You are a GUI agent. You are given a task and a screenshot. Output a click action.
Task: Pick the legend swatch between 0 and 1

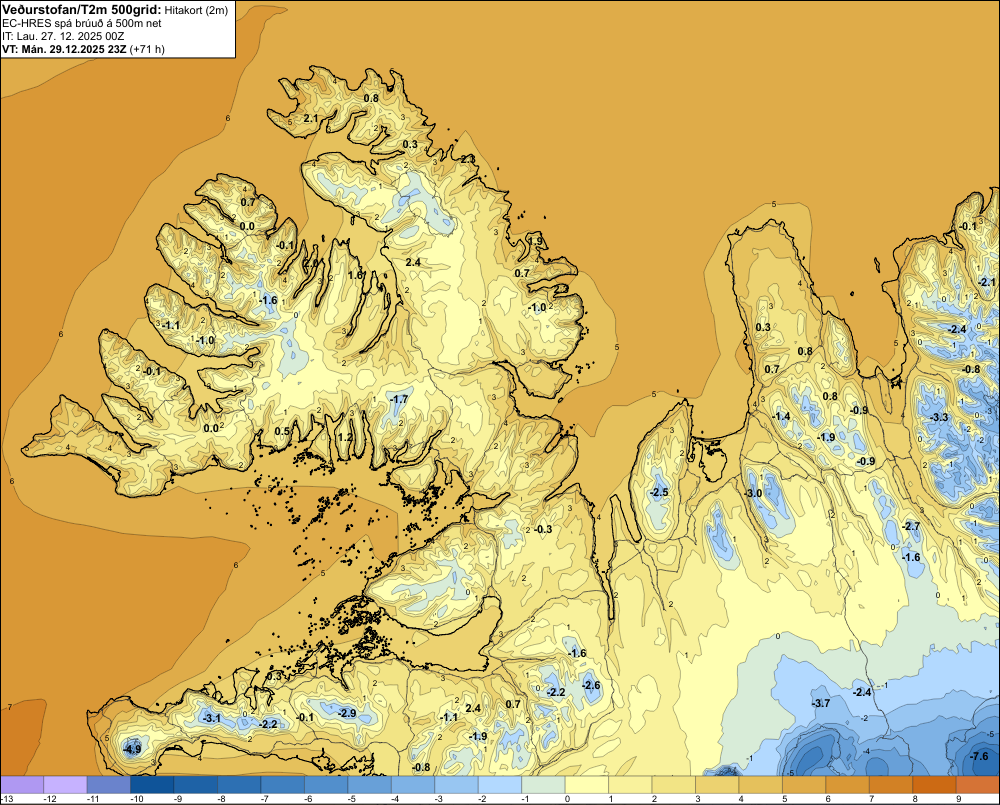pyautogui.click(x=587, y=785)
